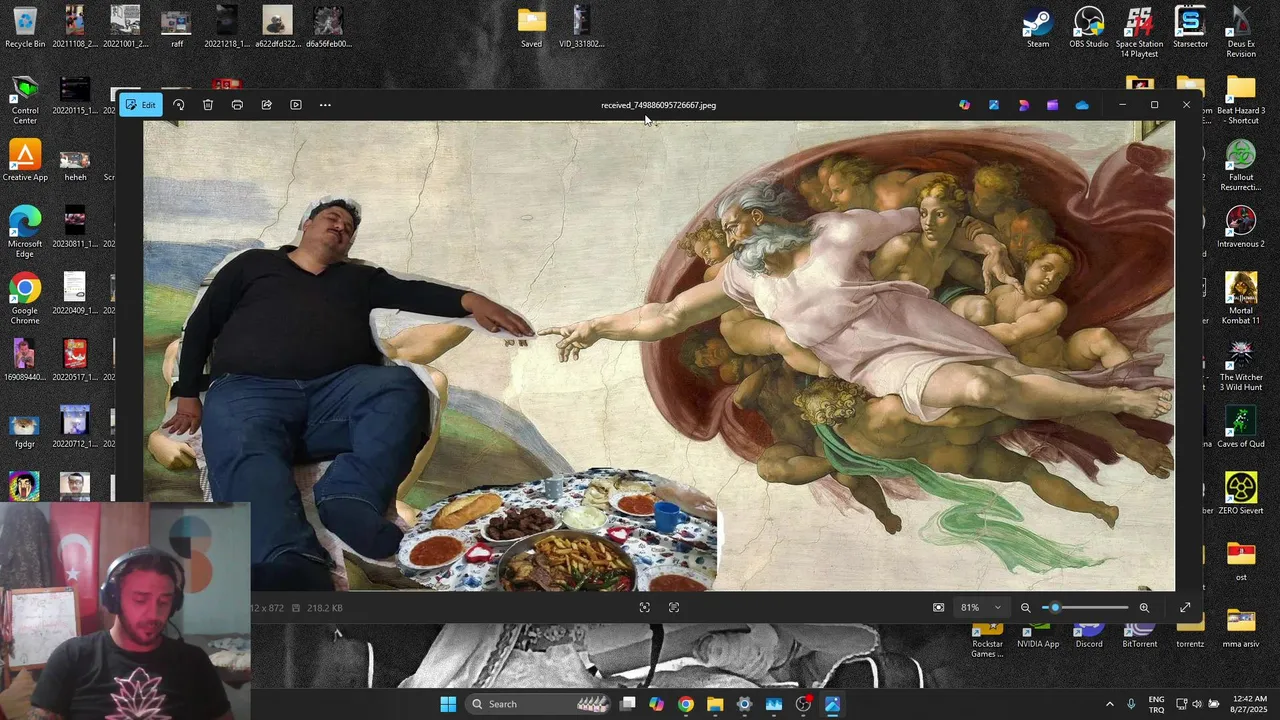The width and height of the screenshot is (1280, 720).
Task: Select the mma arsiv folder
Action: click(1241, 629)
